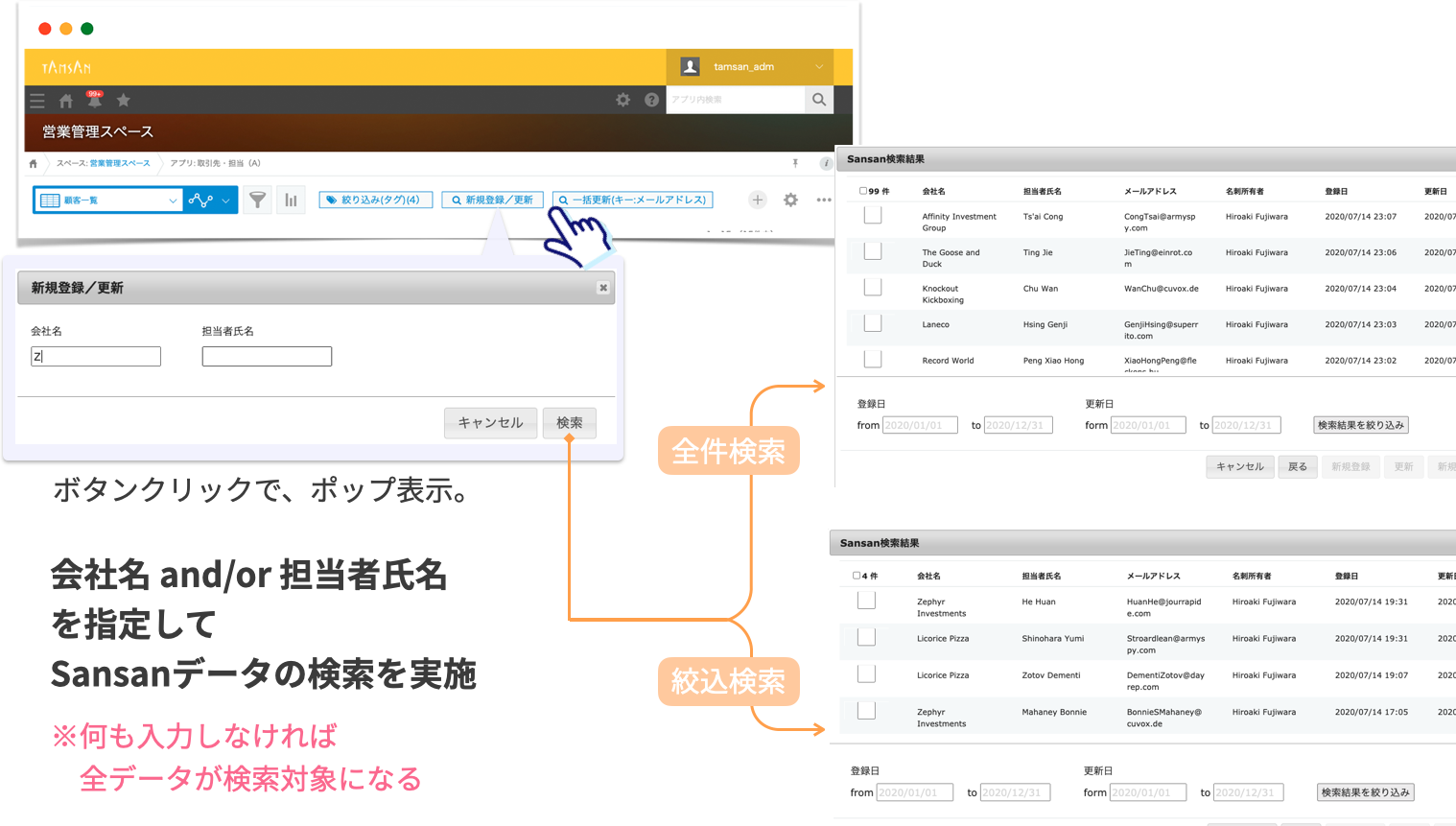Open the 絞り込み(タグ)(4) filter button
The width and height of the screenshot is (1456, 826).
374,200
